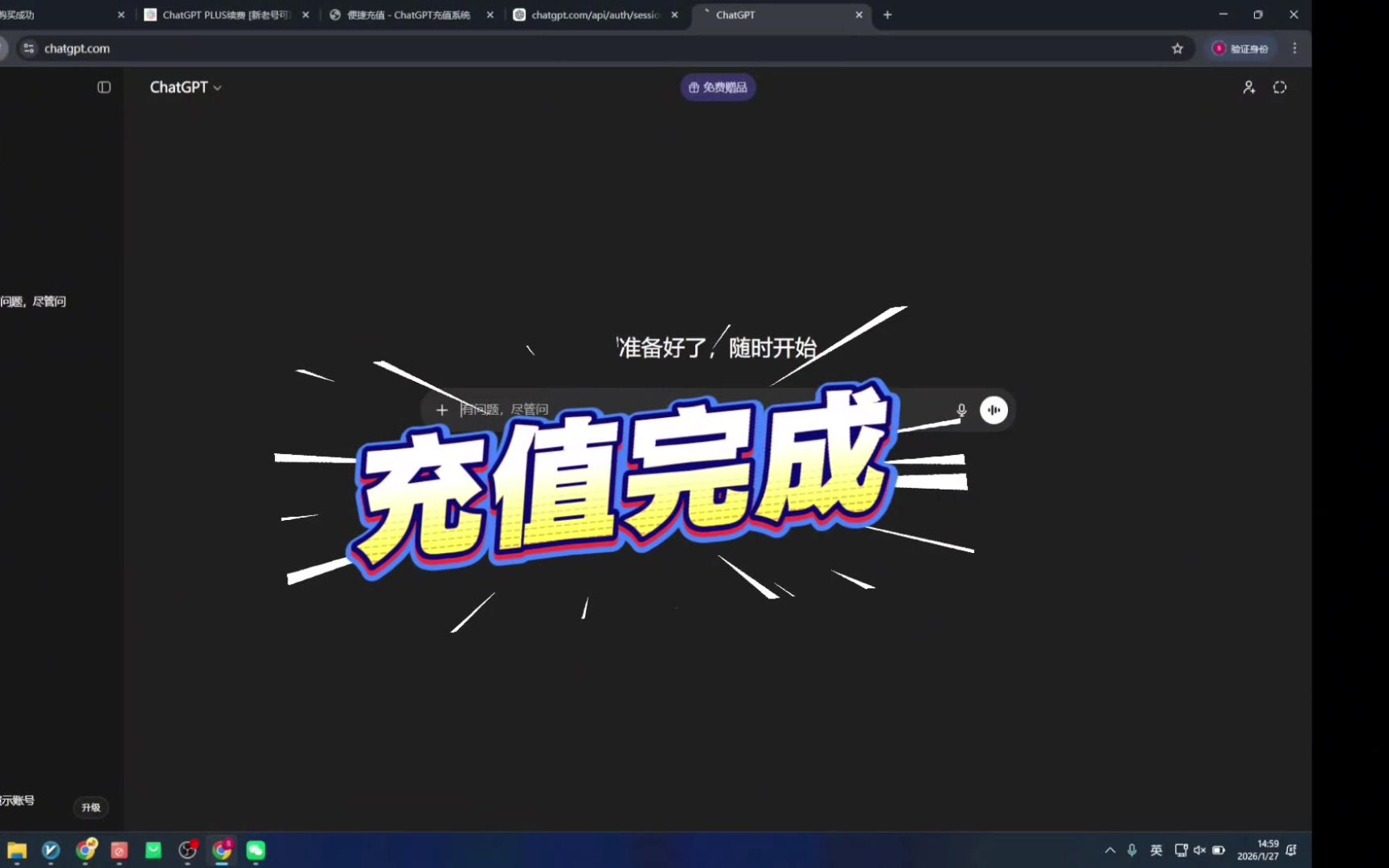
Task: Expand the ChatGPT model selector dropdown
Action: pyautogui.click(x=186, y=87)
